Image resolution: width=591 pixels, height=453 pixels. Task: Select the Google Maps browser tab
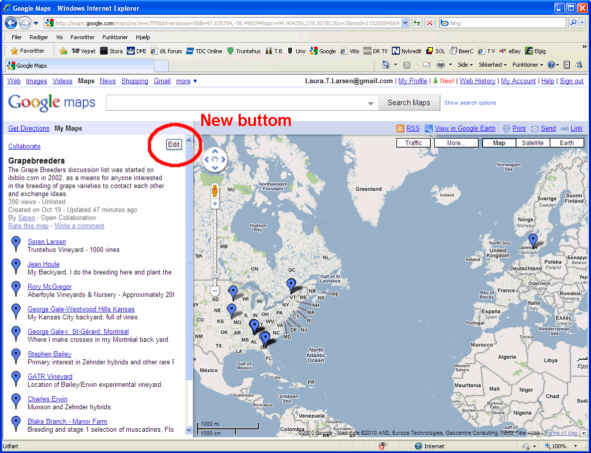80,66
